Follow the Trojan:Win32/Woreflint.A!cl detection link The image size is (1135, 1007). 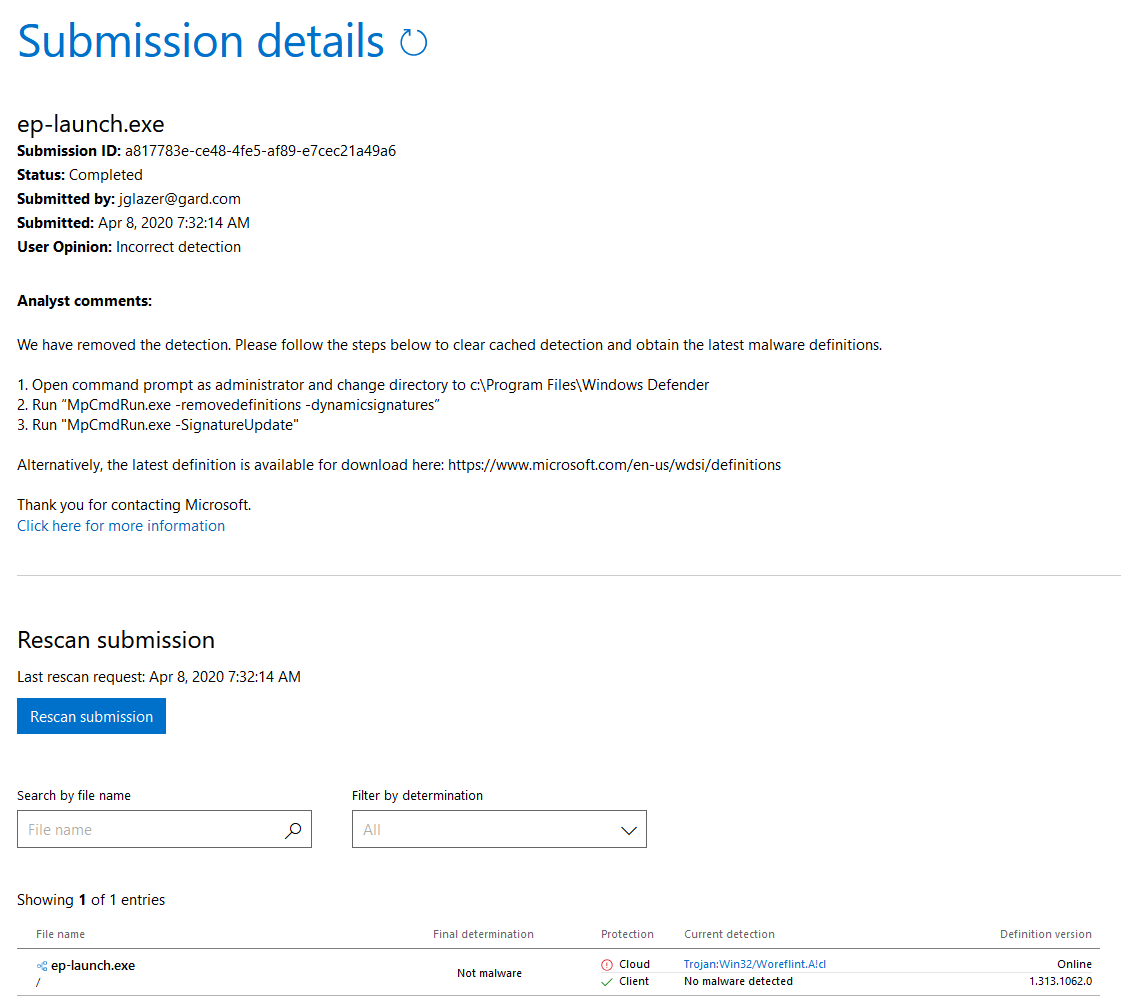(755, 964)
